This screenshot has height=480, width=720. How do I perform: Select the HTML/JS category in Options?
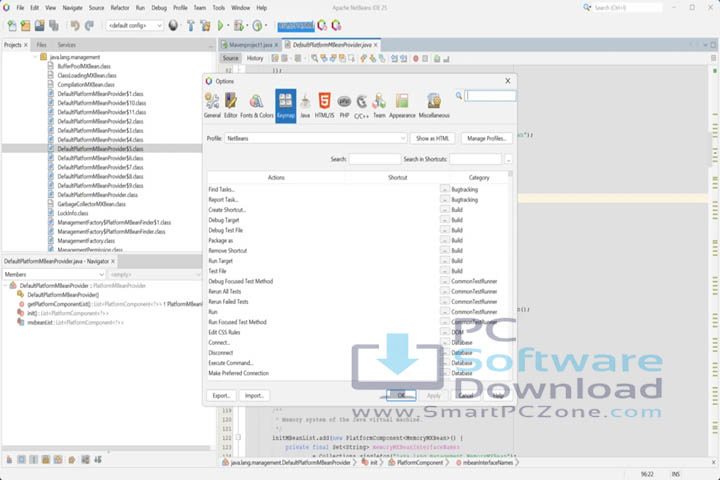(x=325, y=106)
